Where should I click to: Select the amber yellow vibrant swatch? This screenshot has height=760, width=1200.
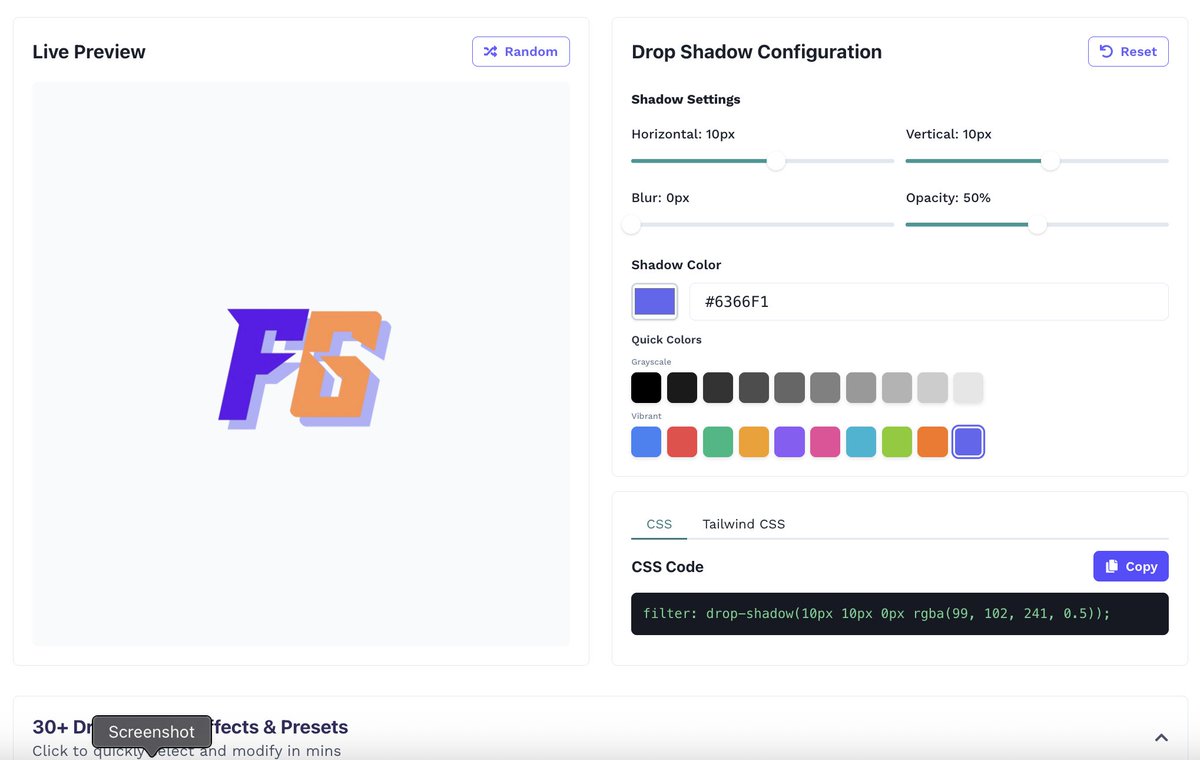tap(754, 442)
